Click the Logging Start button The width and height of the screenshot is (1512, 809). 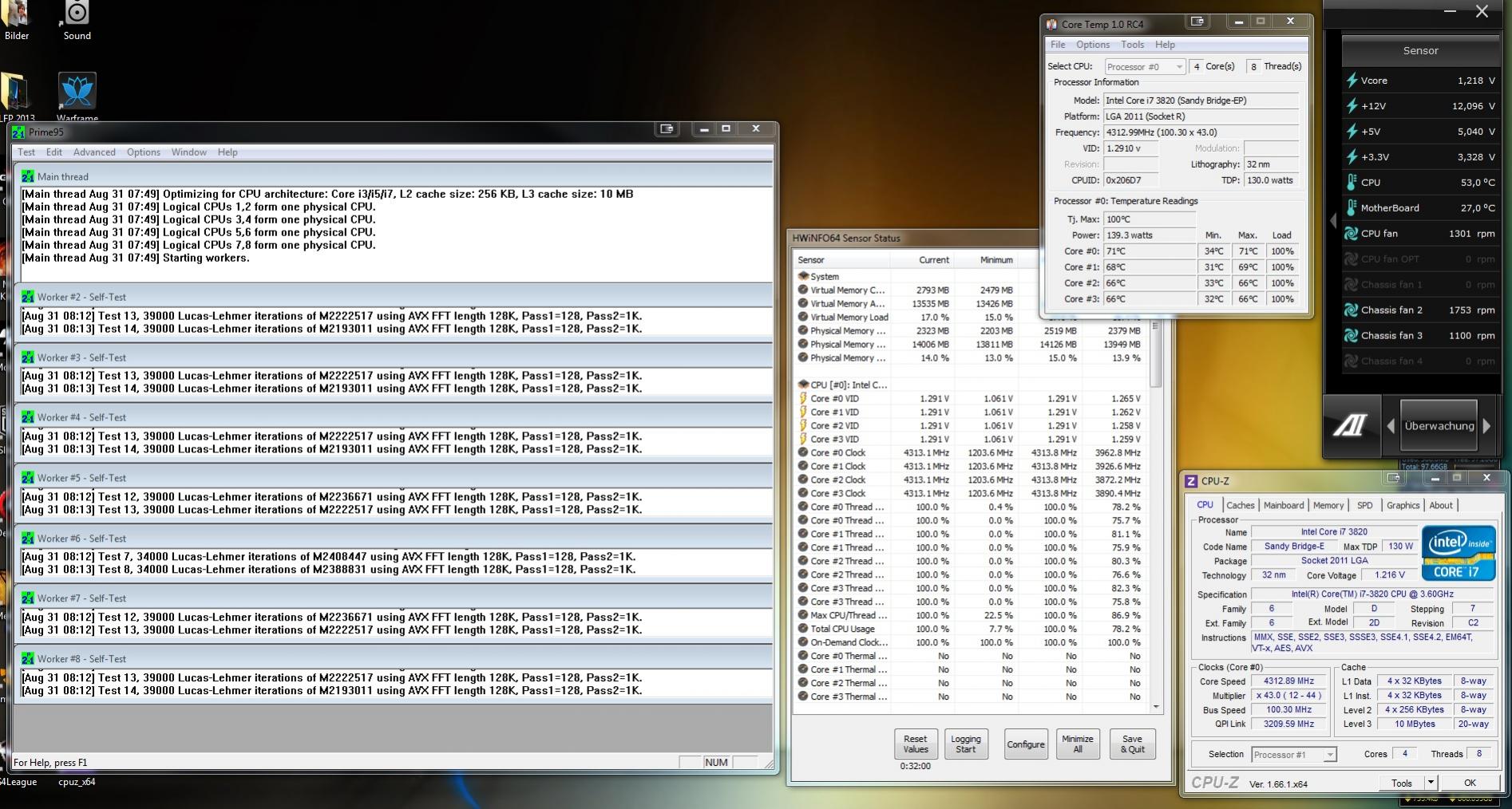[966, 744]
